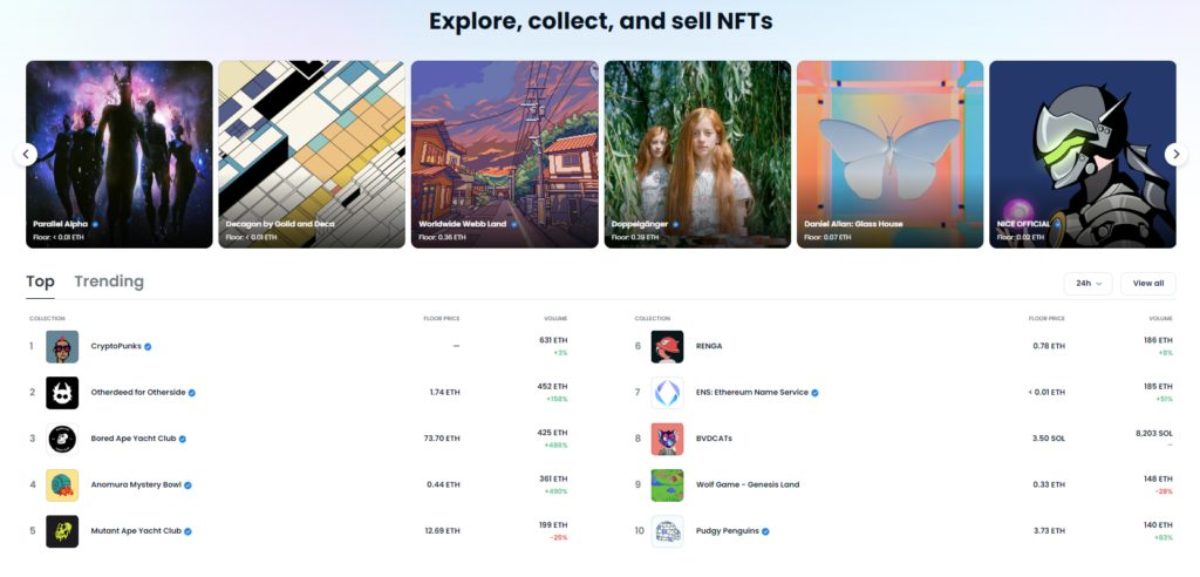
Task: Select the 3.73 ETH floor price
Action: [x=1049, y=531]
